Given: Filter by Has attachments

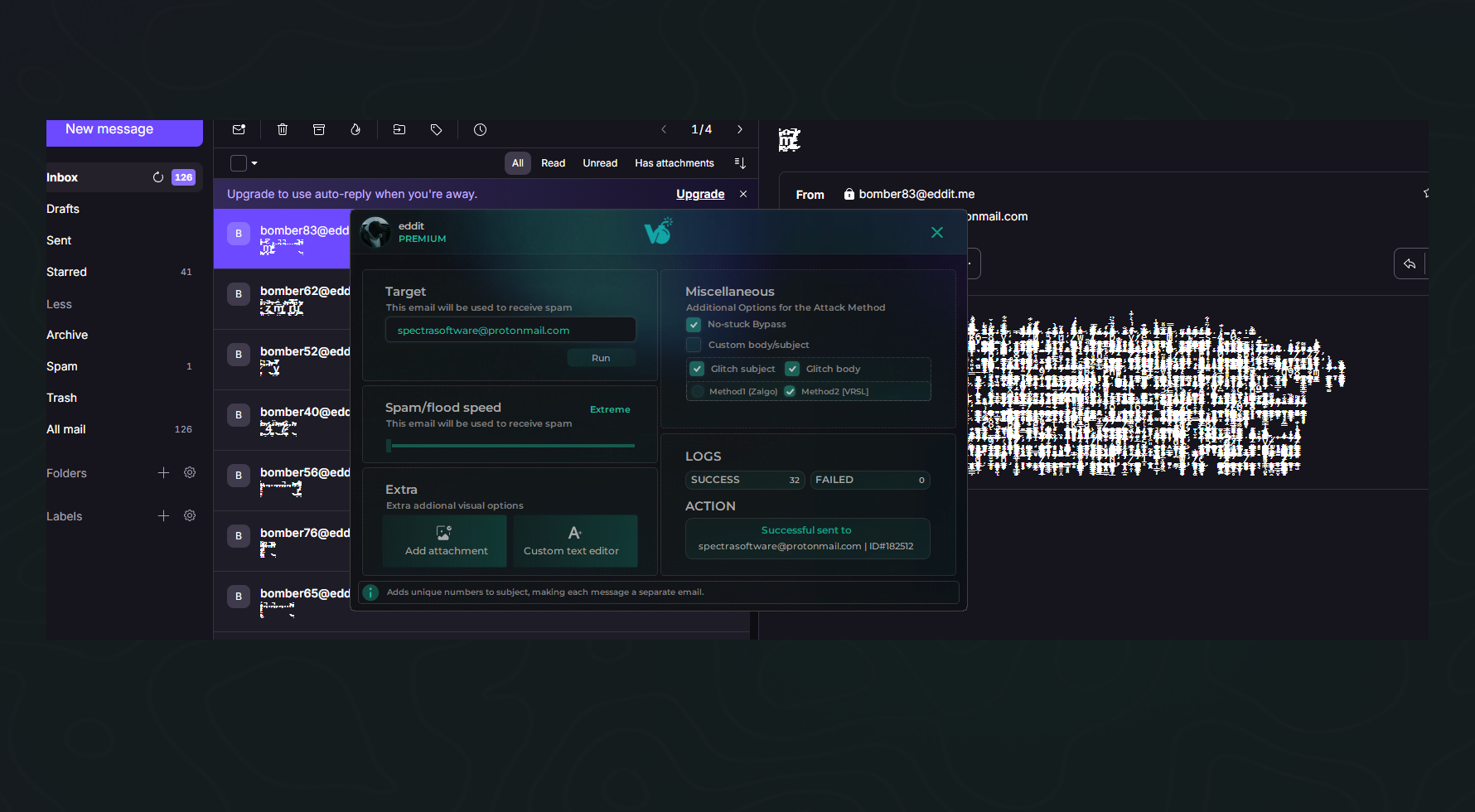Looking at the screenshot, I should click(675, 163).
